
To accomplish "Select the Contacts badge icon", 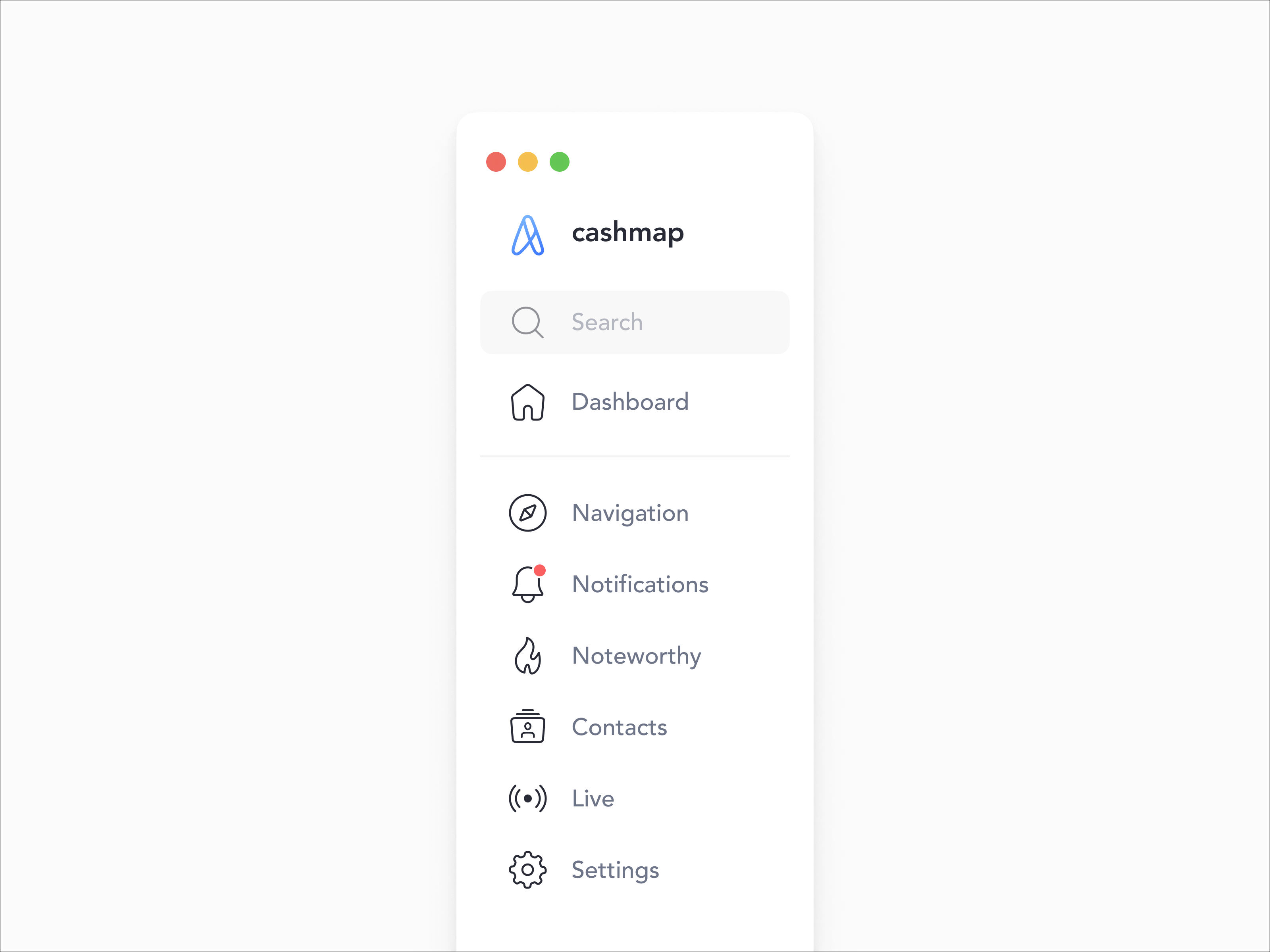I will [527, 727].
